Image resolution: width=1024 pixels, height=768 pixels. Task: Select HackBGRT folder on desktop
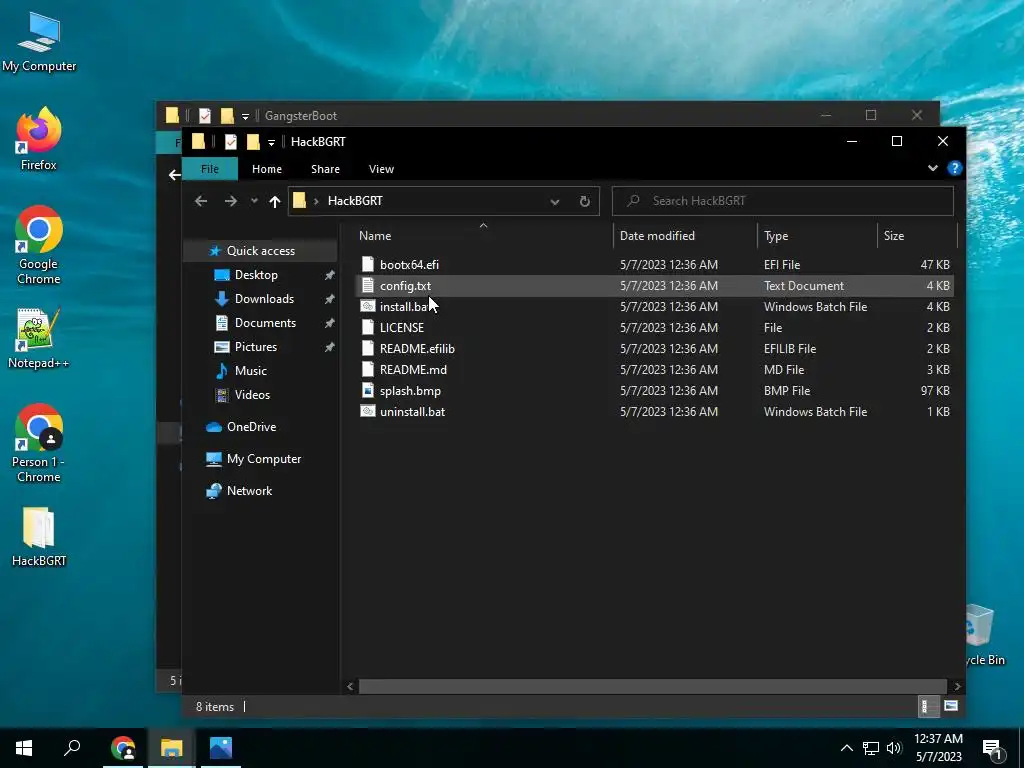39,537
